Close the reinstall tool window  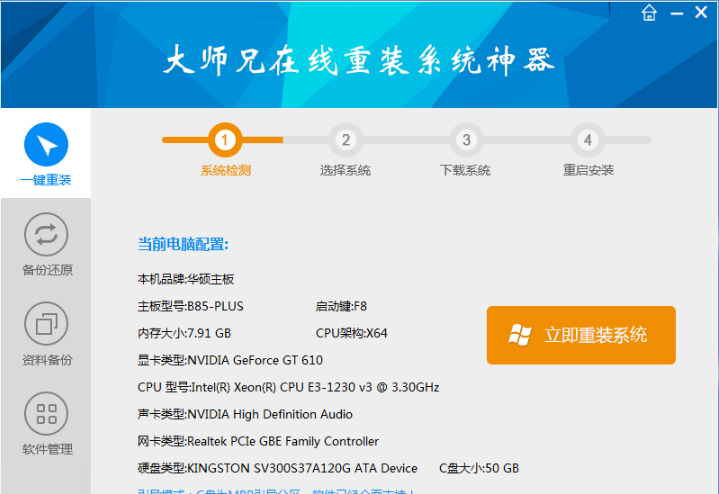point(701,12)
